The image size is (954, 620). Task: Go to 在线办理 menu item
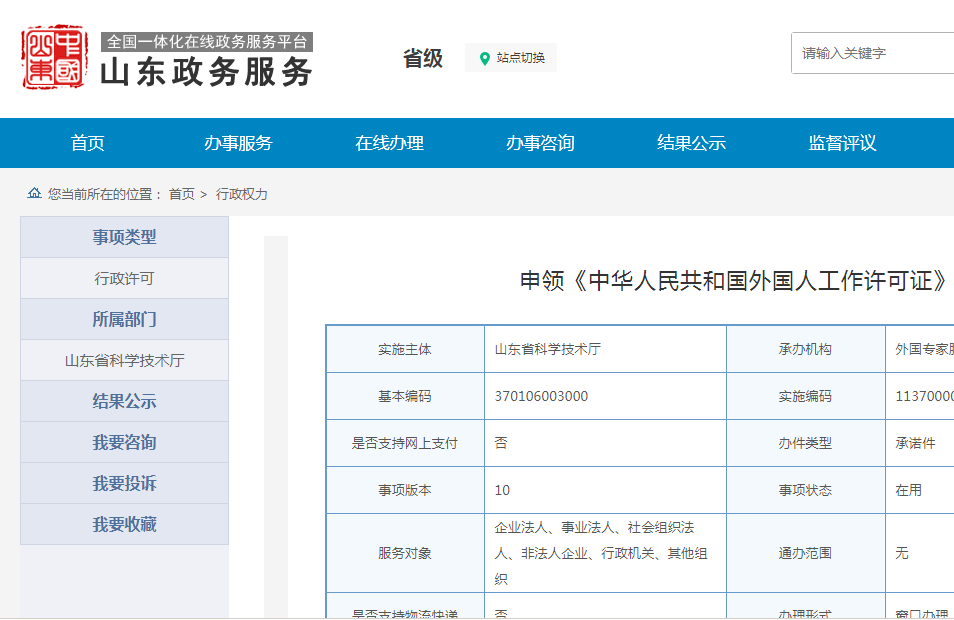click(x=389, y=143)
